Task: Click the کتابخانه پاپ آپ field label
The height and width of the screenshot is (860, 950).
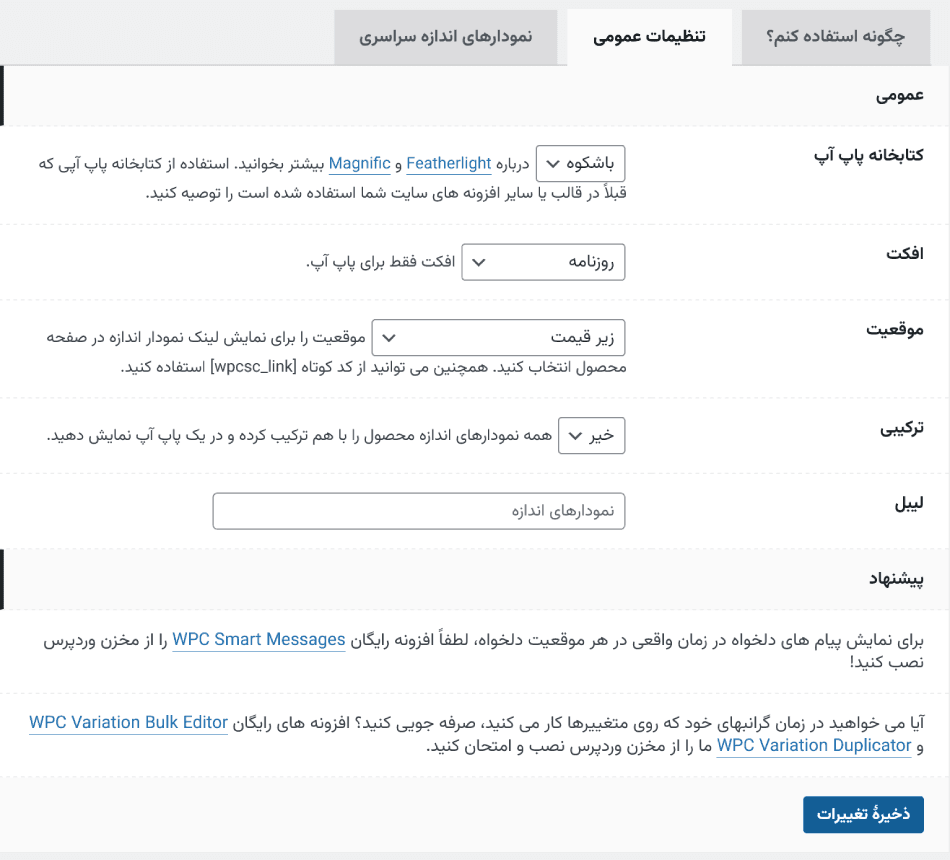Action: (869, 156)
